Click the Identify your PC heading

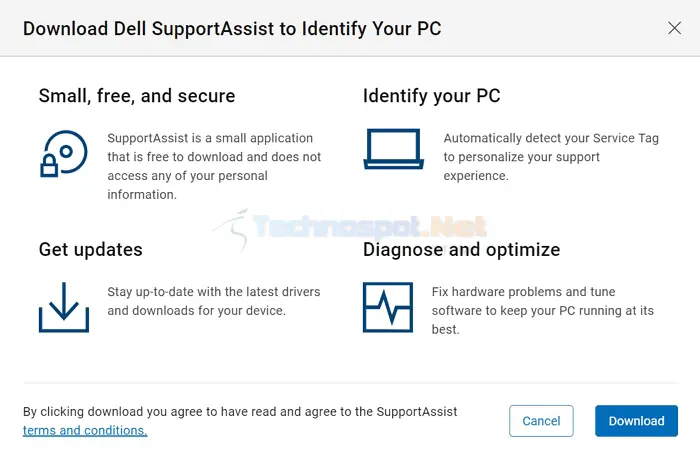(x=431, y=96)
